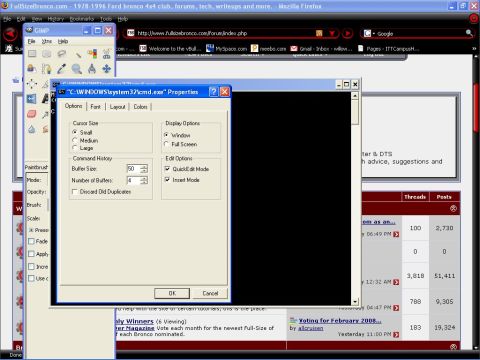The height and width of the screenshot is (360, 480).
Task: Open context help question mark in Properties dialog
Action: pyautogui.click(x=213, y=92)
